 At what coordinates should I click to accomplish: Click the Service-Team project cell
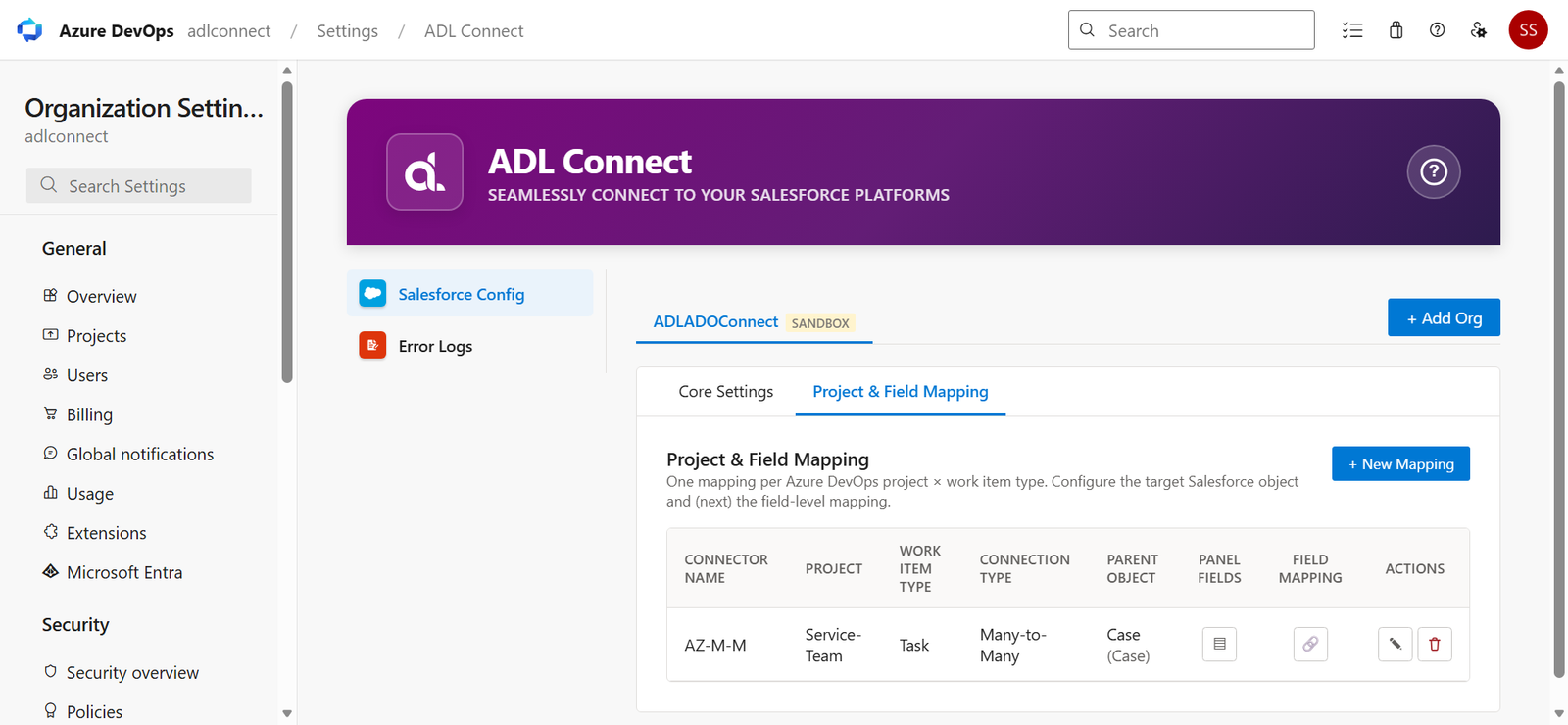pos(833,645)
